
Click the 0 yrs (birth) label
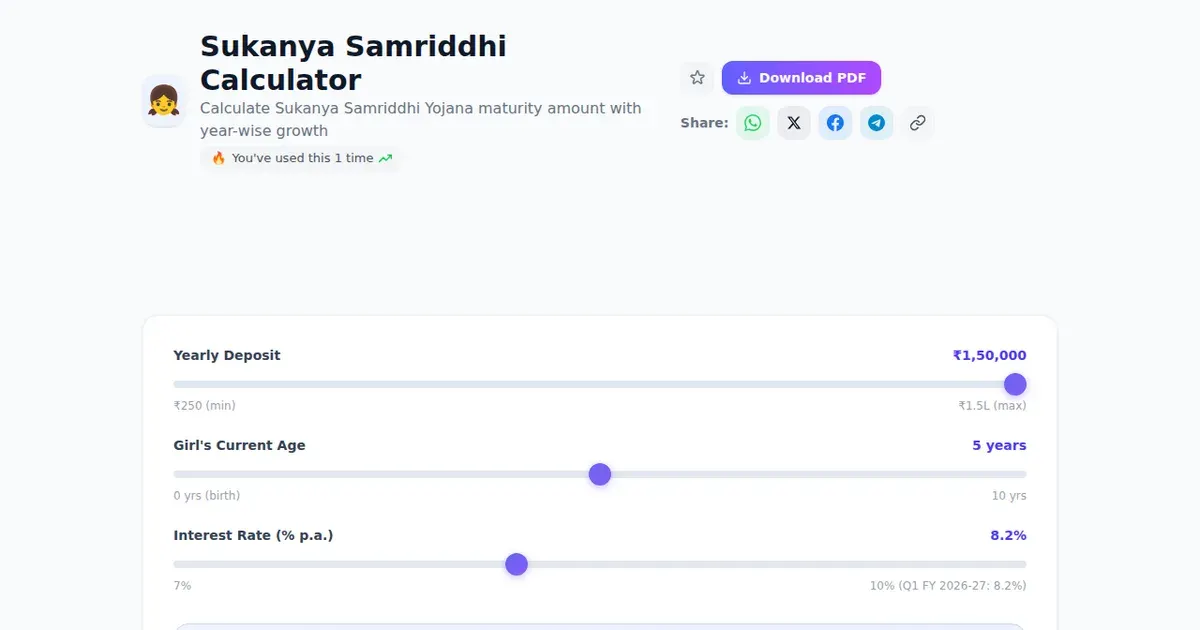coord(207,496)
